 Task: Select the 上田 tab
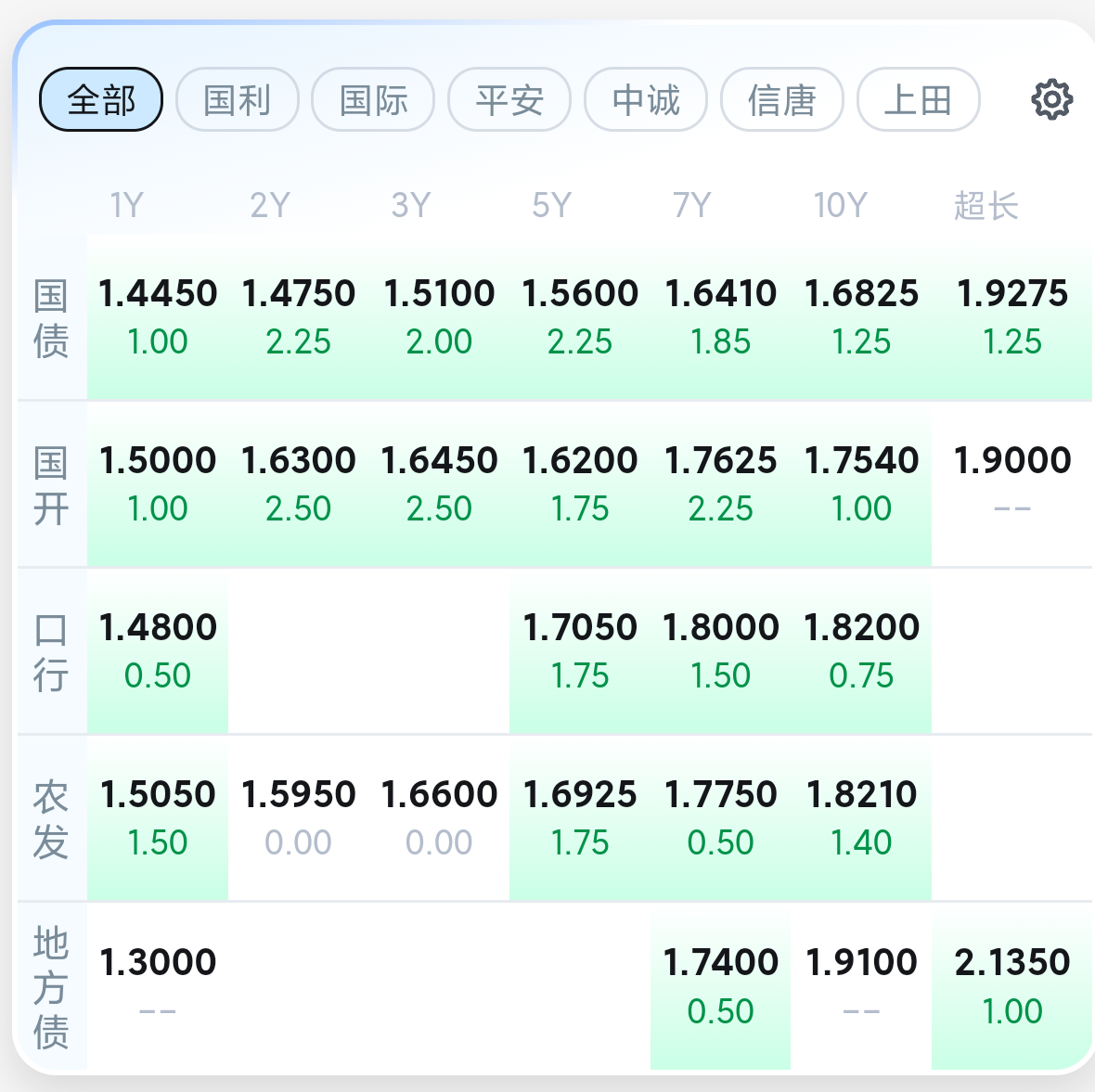[x=919, y=100]
